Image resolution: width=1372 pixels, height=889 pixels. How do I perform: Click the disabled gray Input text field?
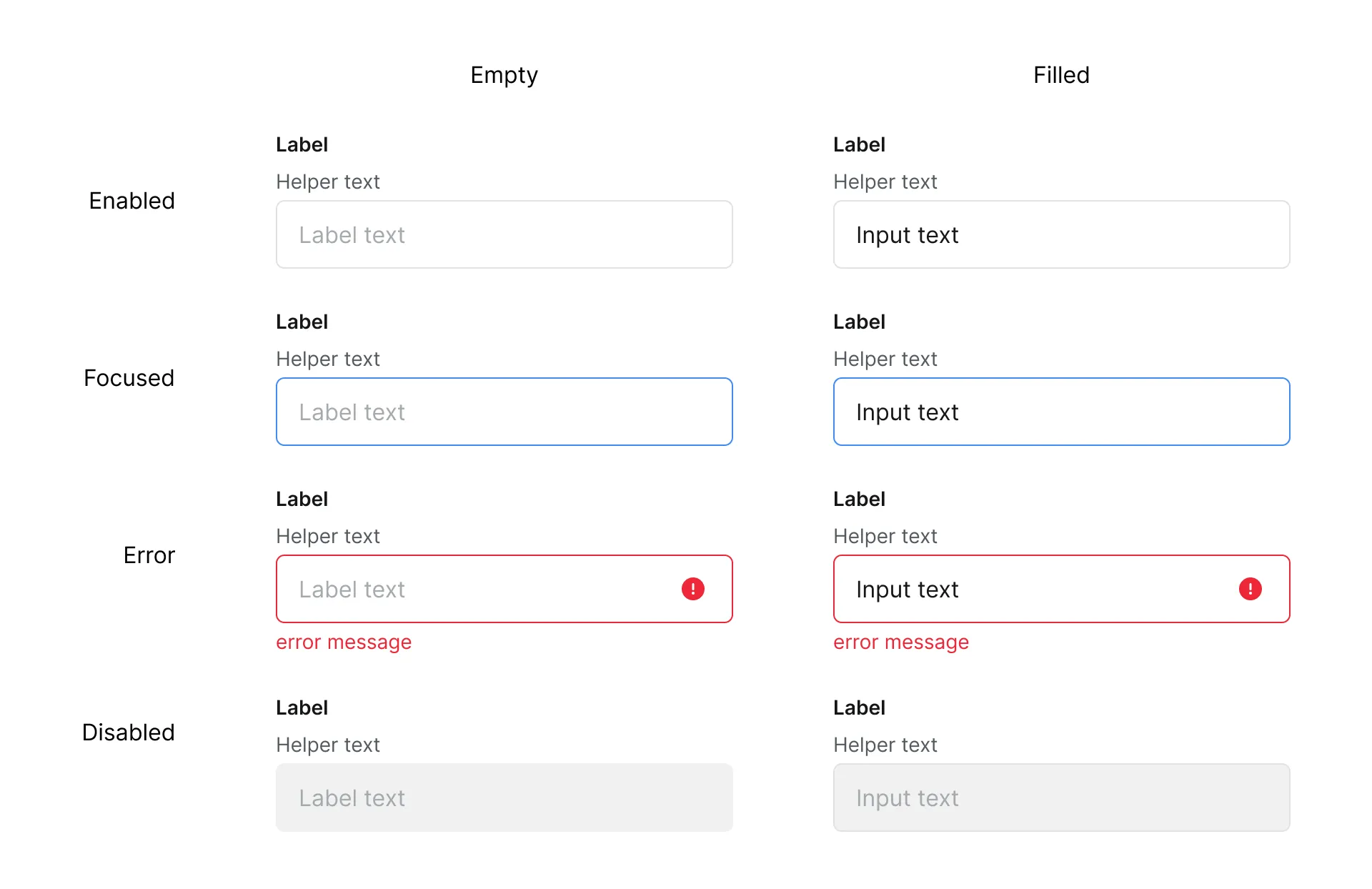coord(1061,798)
